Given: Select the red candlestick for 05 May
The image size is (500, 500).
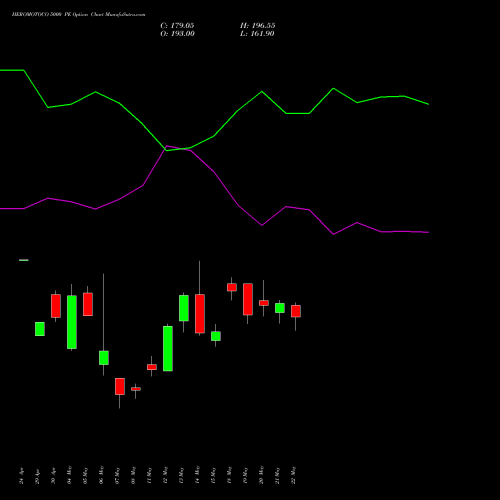Looking at the screenshot, I should tap(88, 304).
